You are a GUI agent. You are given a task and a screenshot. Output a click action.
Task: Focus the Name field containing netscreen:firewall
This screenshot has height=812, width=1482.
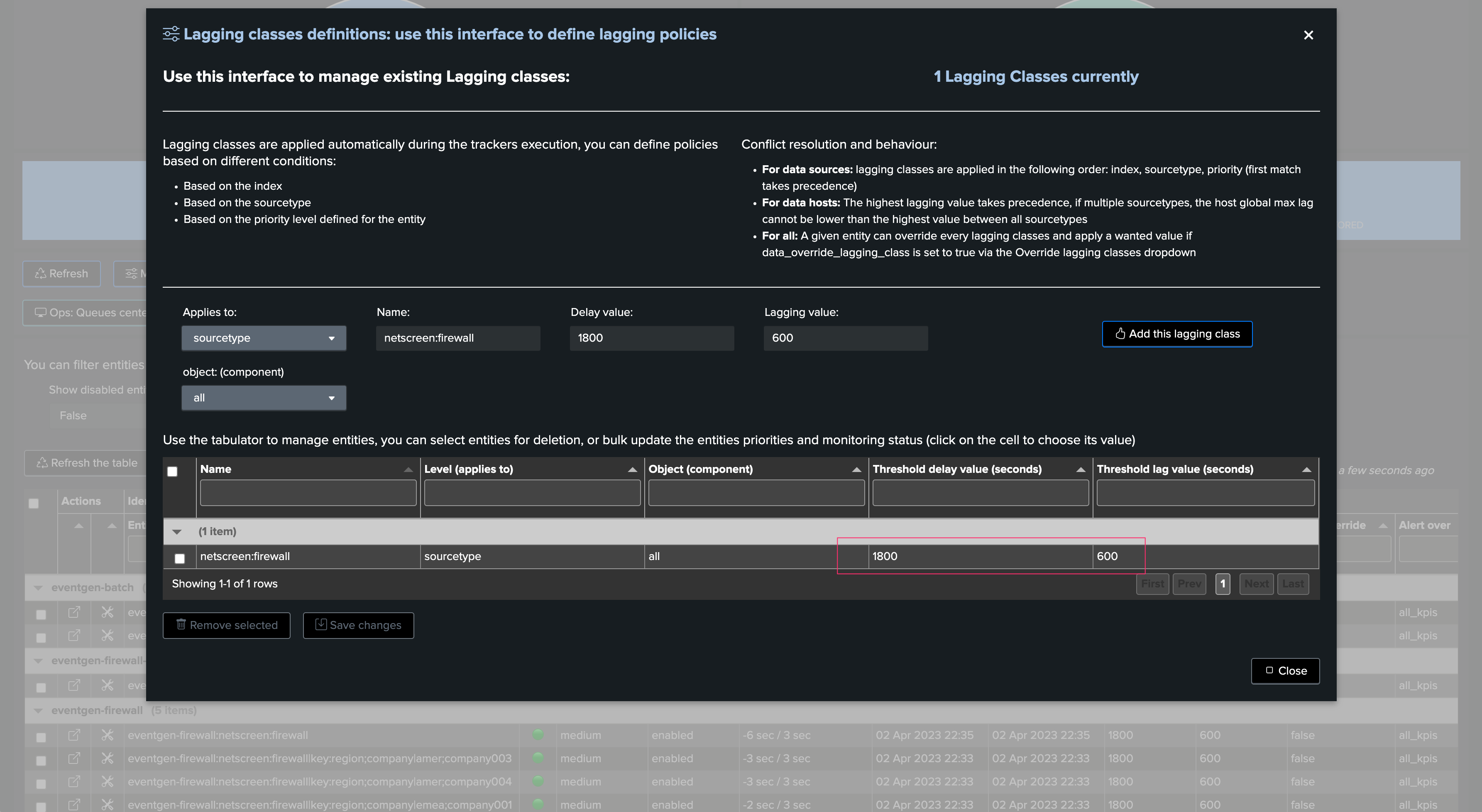click(x=458, y=338)
